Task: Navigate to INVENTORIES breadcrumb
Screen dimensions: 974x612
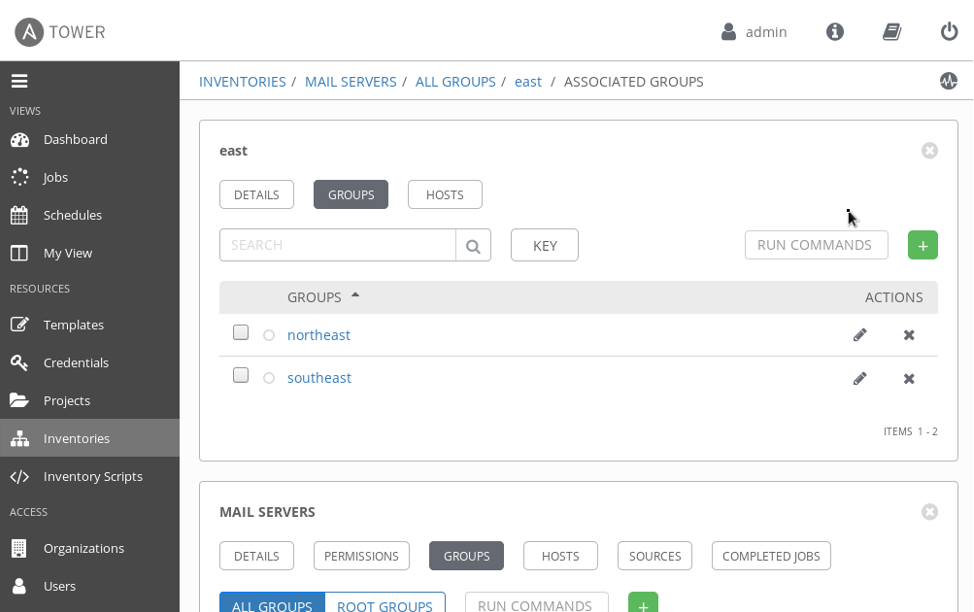Action: 242,82
